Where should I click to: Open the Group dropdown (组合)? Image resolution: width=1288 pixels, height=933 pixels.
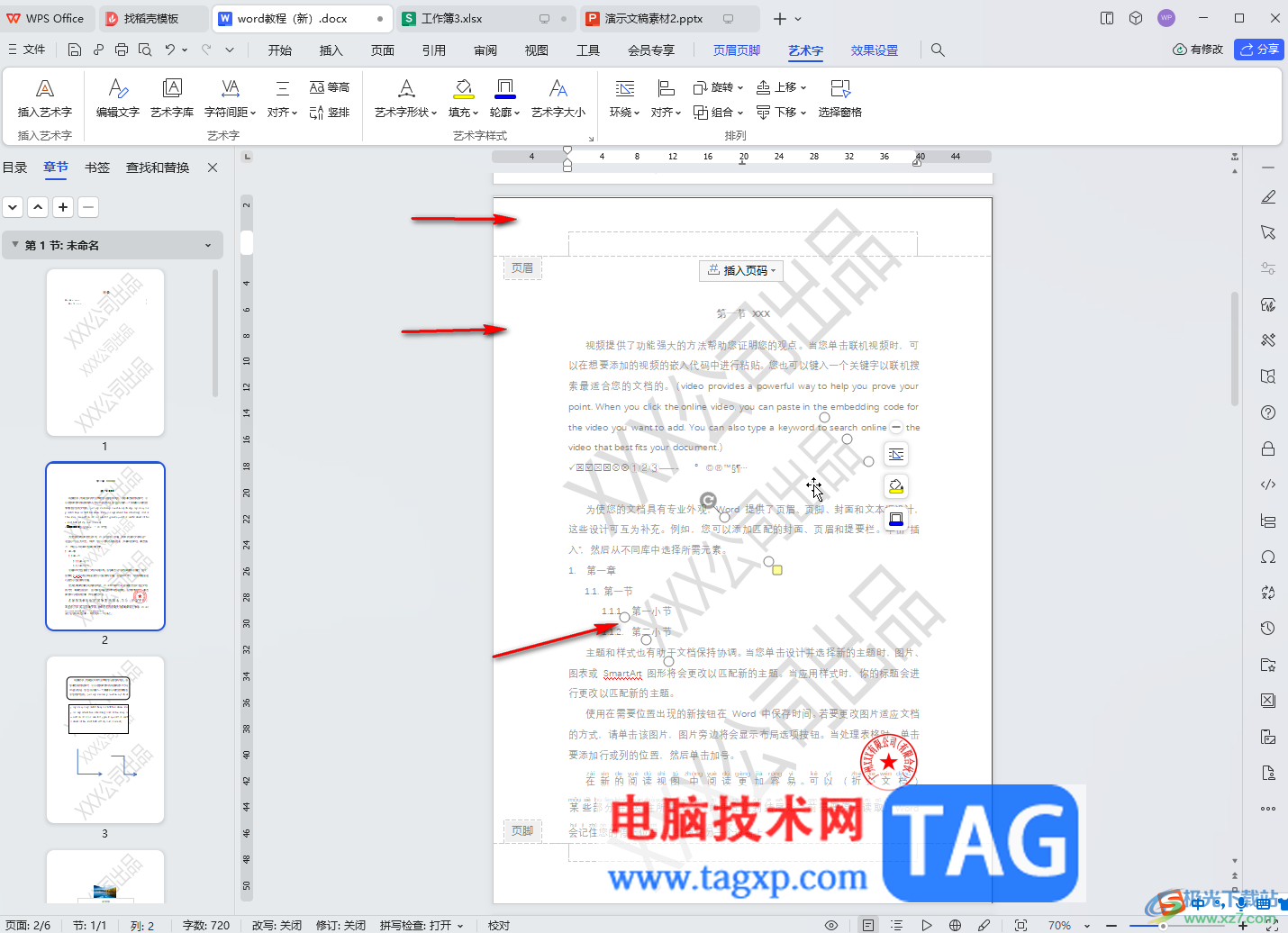[718, 113]
